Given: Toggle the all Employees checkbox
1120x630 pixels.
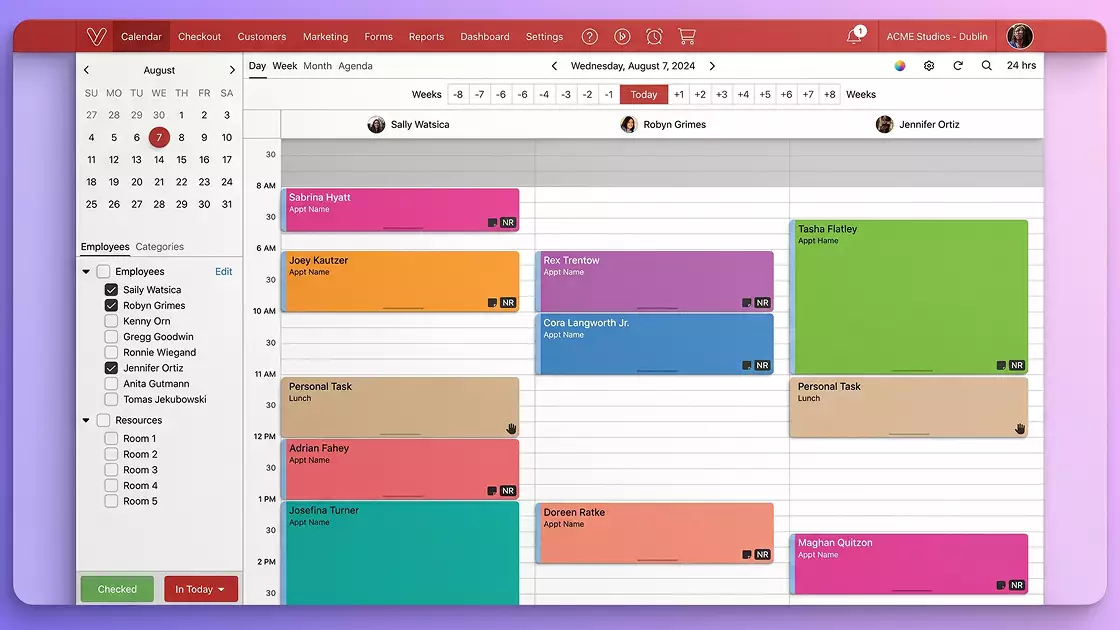Looking at the screenshot, I should click(104, 271).
